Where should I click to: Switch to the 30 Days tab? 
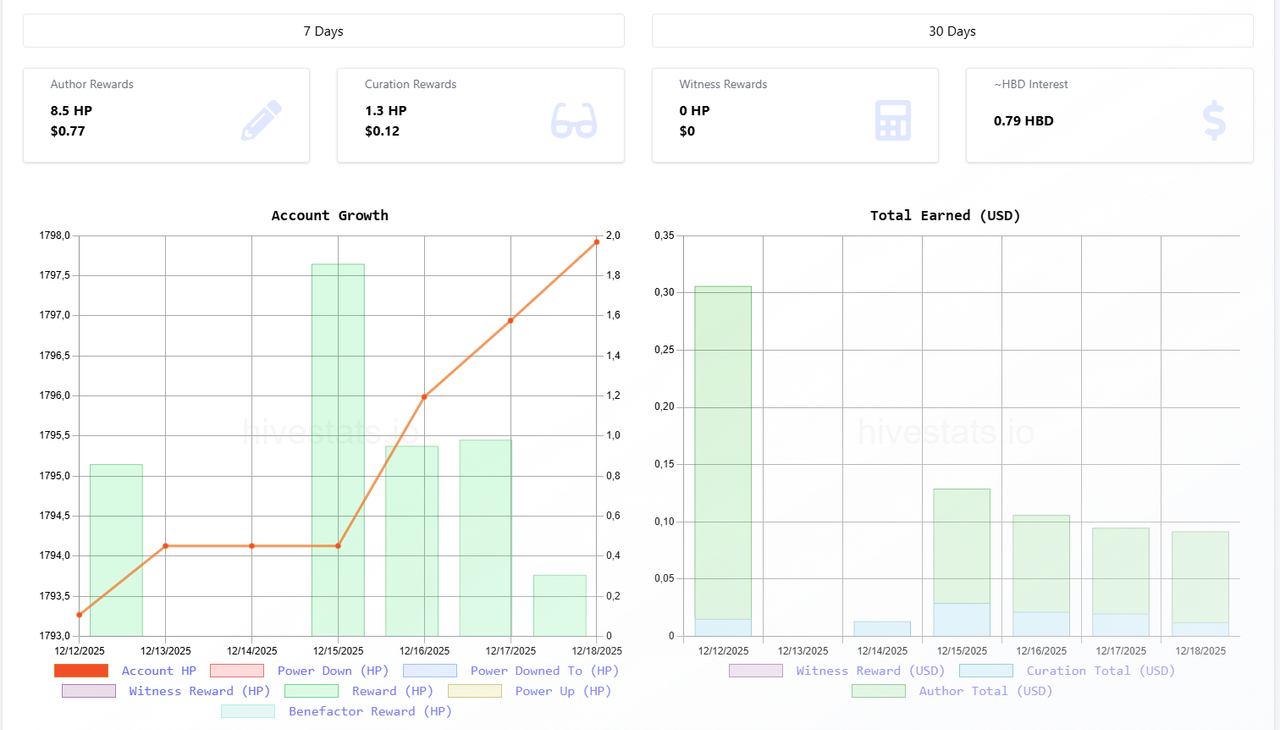[952, 31]
